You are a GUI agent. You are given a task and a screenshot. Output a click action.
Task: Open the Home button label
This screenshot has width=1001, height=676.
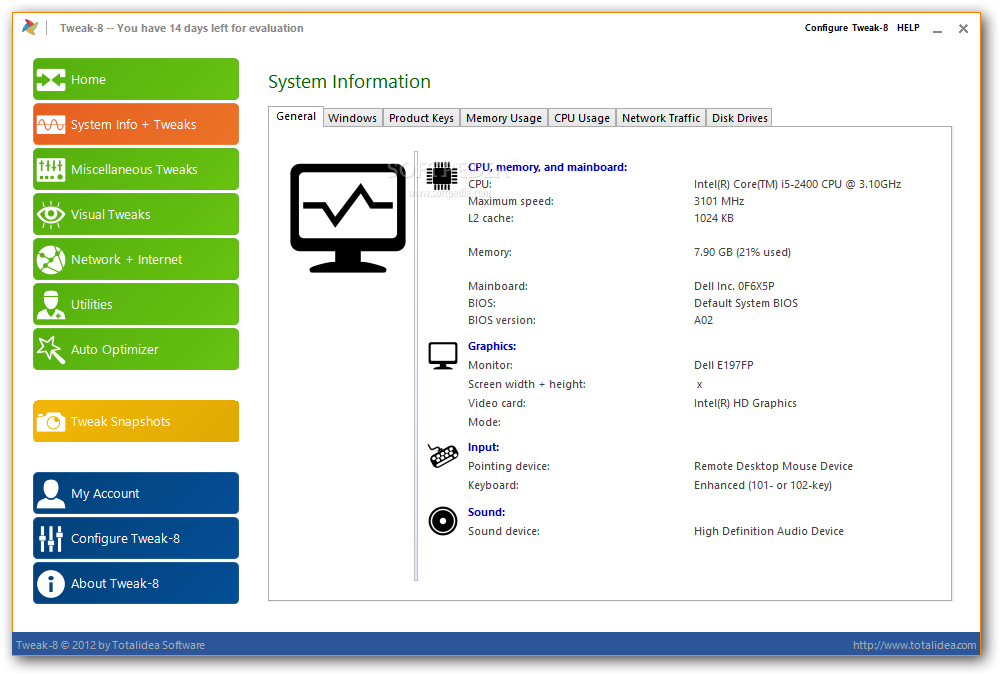[88, 80]
